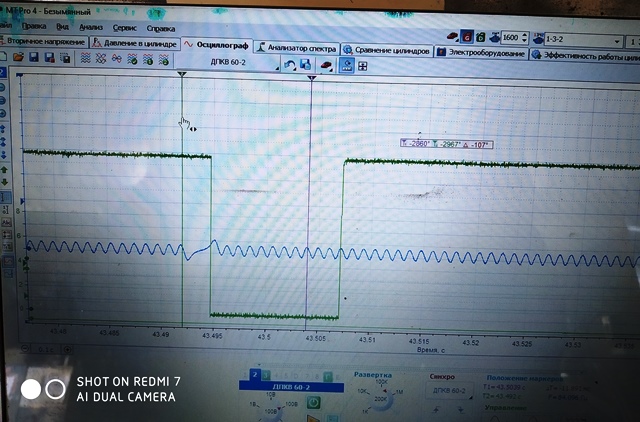Screen dimensions: 640x422
Task: Switch to Вторичное напряжение tab
Action: [43, 42]
